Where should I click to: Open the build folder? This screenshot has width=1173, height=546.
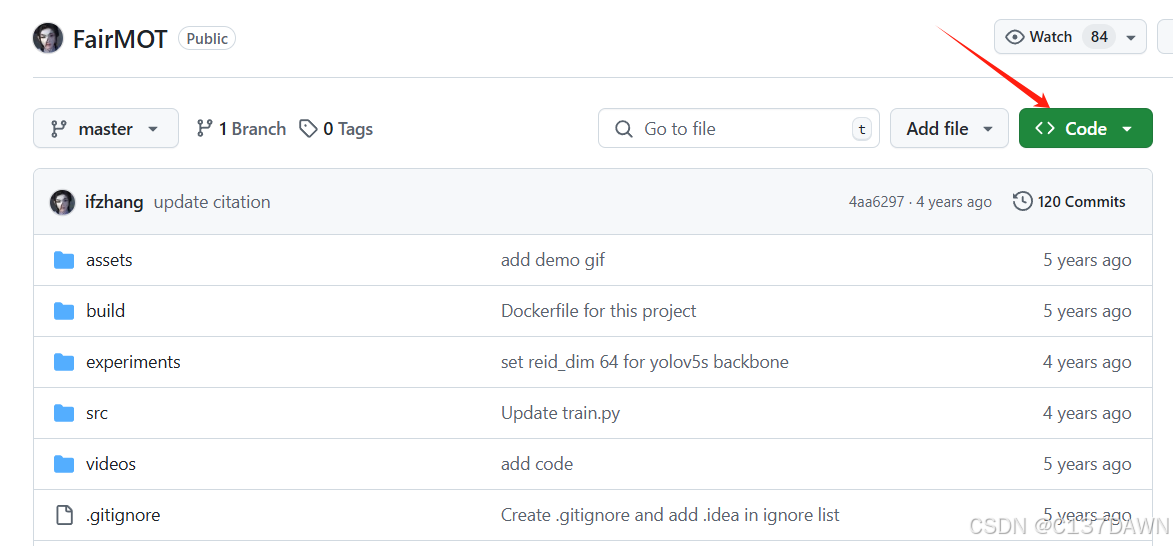pos(105,311)
